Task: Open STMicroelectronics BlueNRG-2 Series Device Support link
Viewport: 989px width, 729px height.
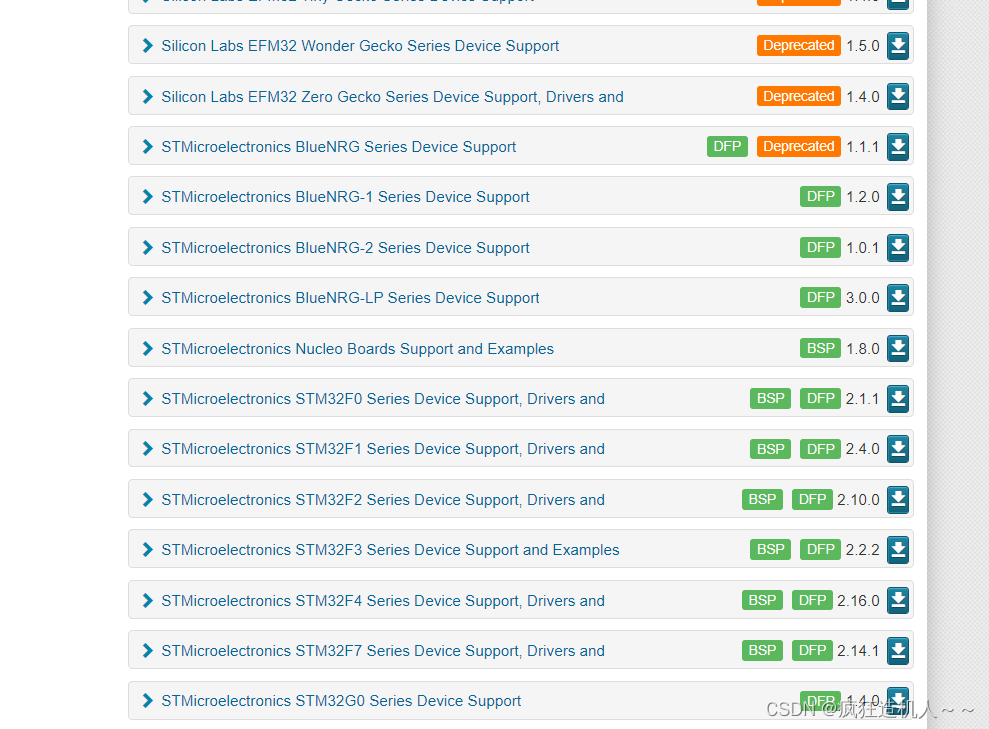Action: click(x=346, y=248)
